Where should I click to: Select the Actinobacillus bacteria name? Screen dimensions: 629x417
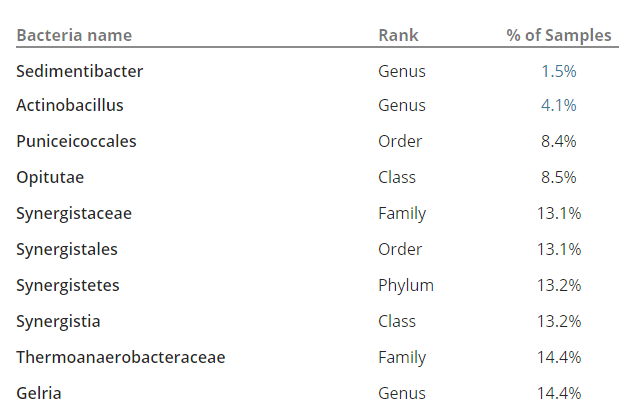coord(70,105)
